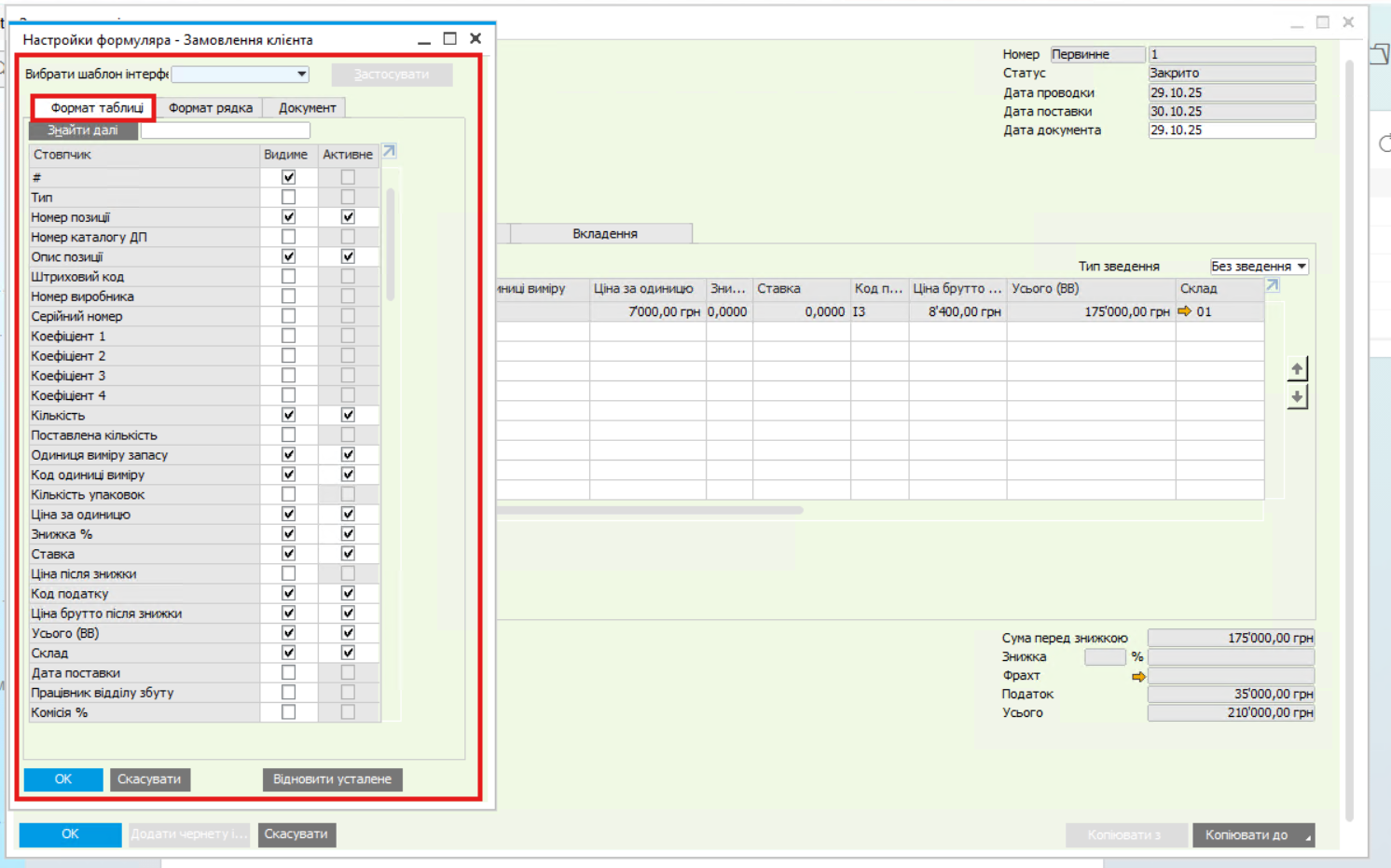The image size is (1391, 868).
Task: Enable the Видиме checkbox for Штриховий код
Action: 289,277
